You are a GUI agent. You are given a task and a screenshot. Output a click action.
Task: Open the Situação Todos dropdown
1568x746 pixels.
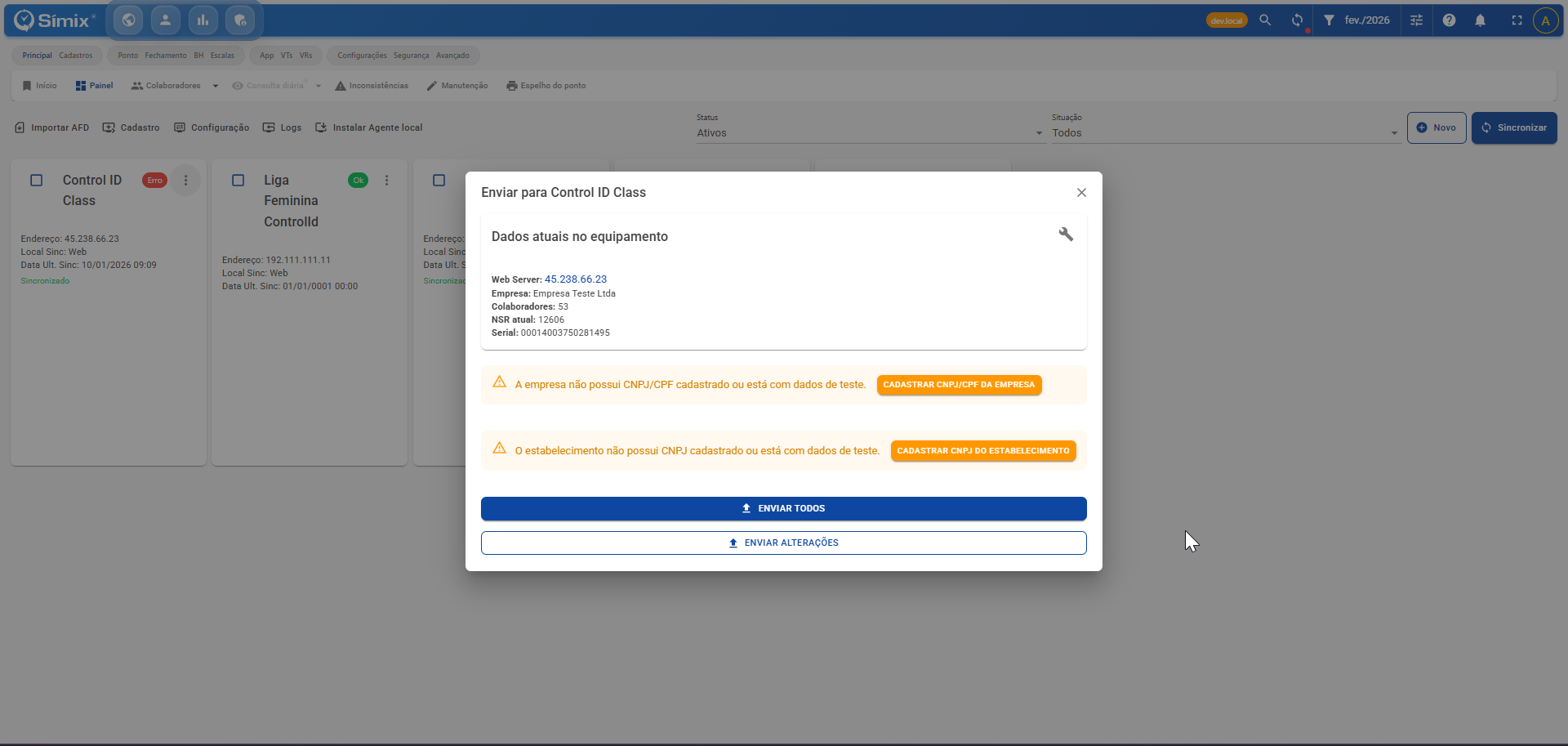[x=1226, y=133]
